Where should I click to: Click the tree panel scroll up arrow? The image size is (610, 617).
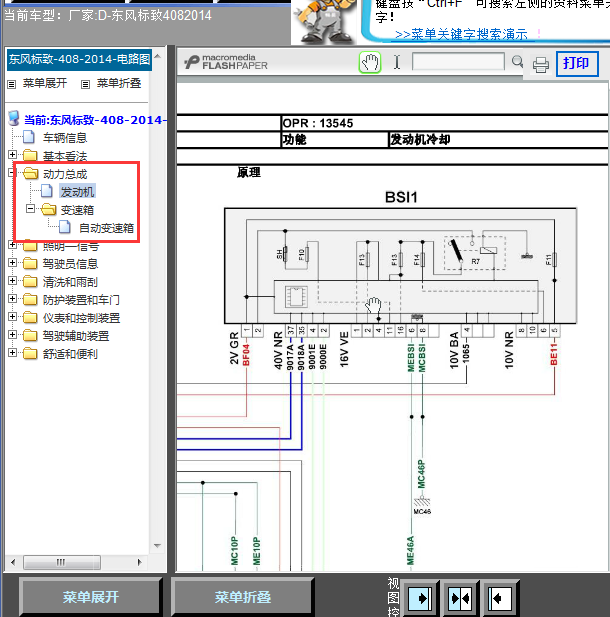(x=158, y=56)
